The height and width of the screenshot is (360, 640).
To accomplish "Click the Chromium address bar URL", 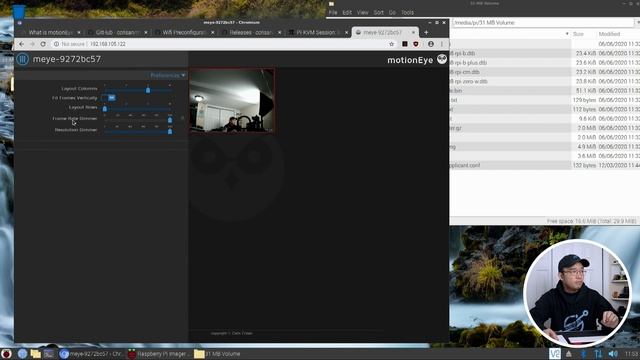I will point(108,44).
